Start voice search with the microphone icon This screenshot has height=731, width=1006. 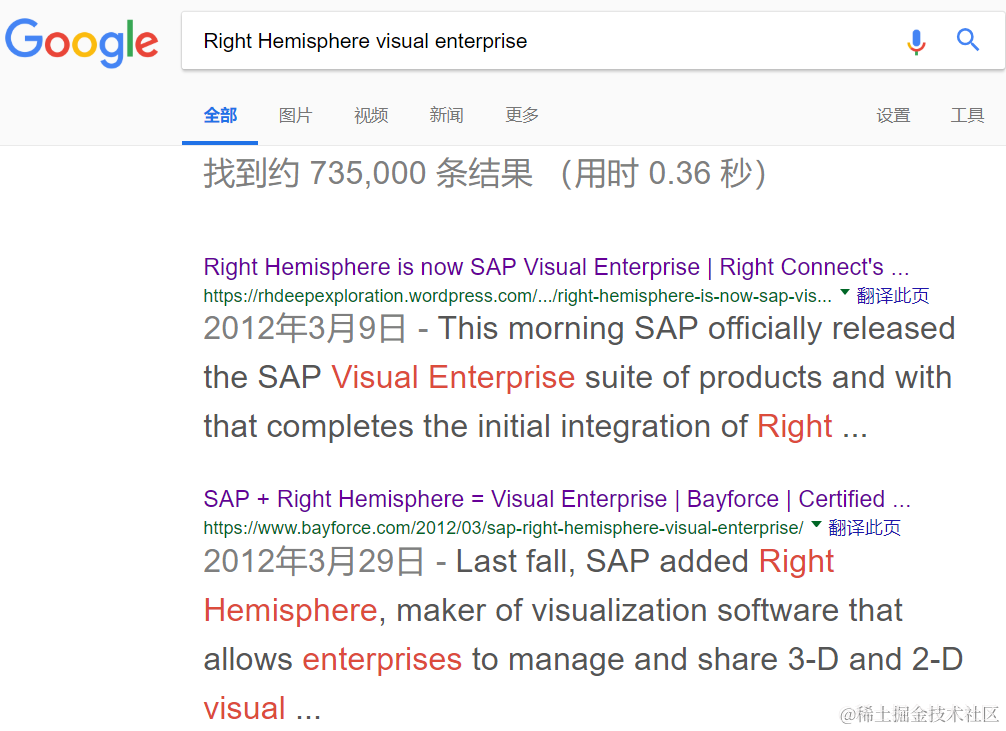point(916,42)
